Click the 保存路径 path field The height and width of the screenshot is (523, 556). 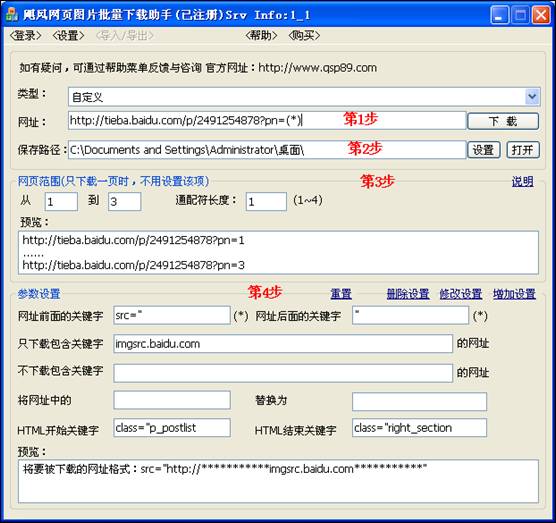point(267,150)
